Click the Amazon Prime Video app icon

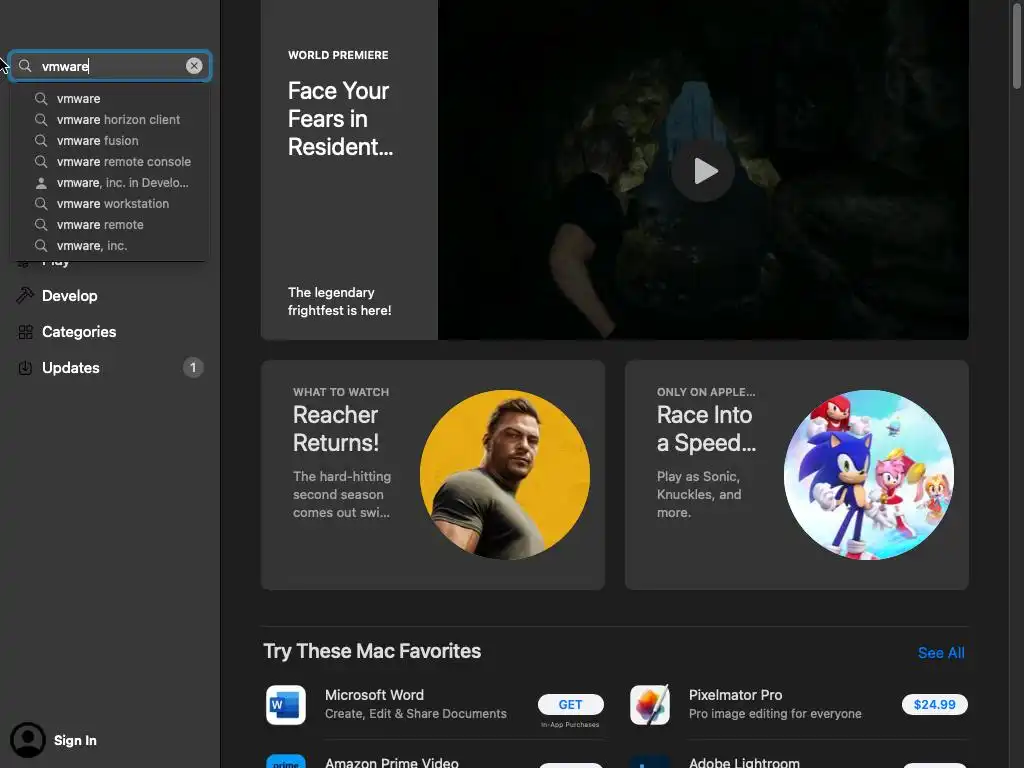pos(285,761)
